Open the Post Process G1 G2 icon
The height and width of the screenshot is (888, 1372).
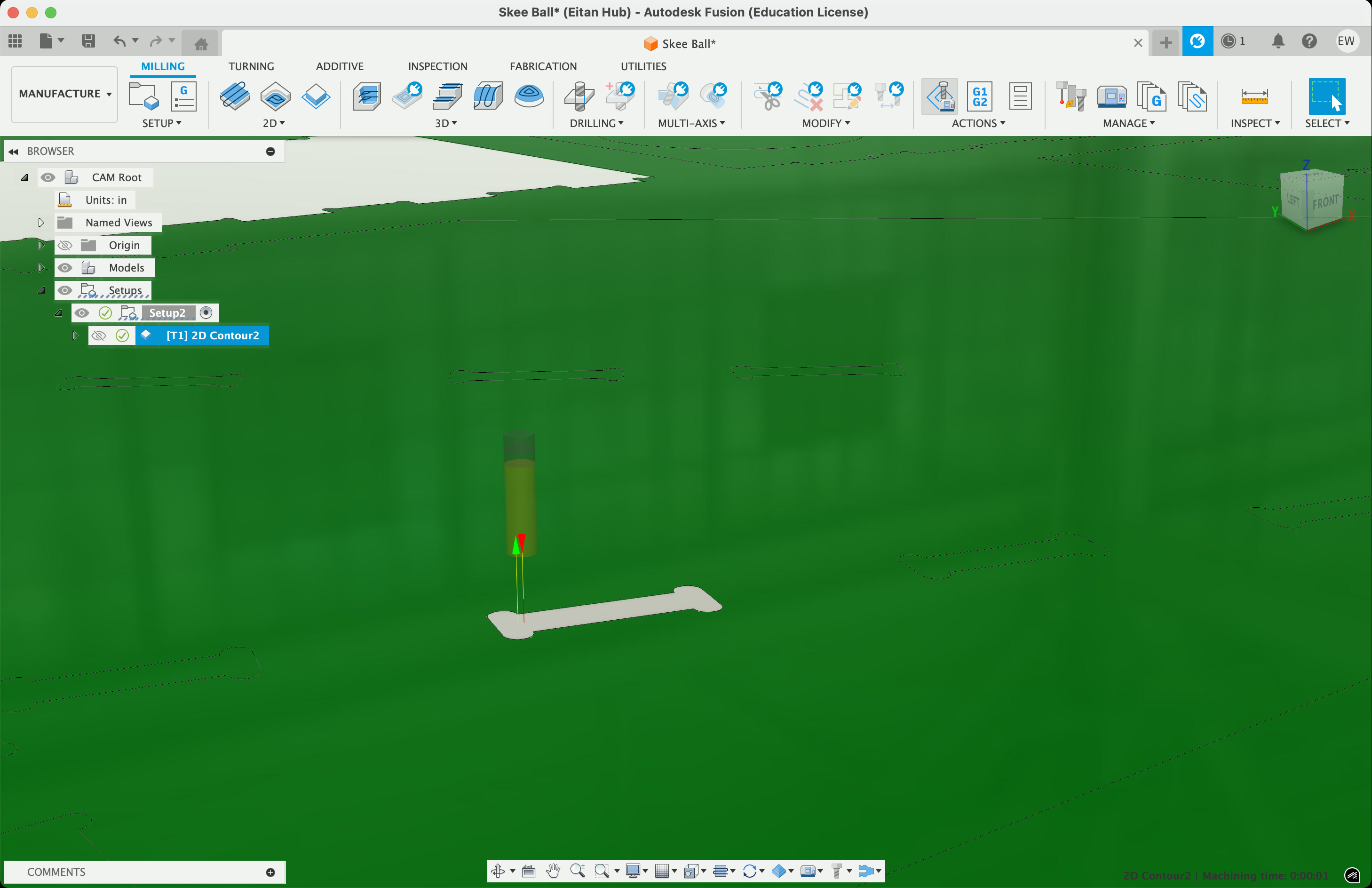point(980,96)
